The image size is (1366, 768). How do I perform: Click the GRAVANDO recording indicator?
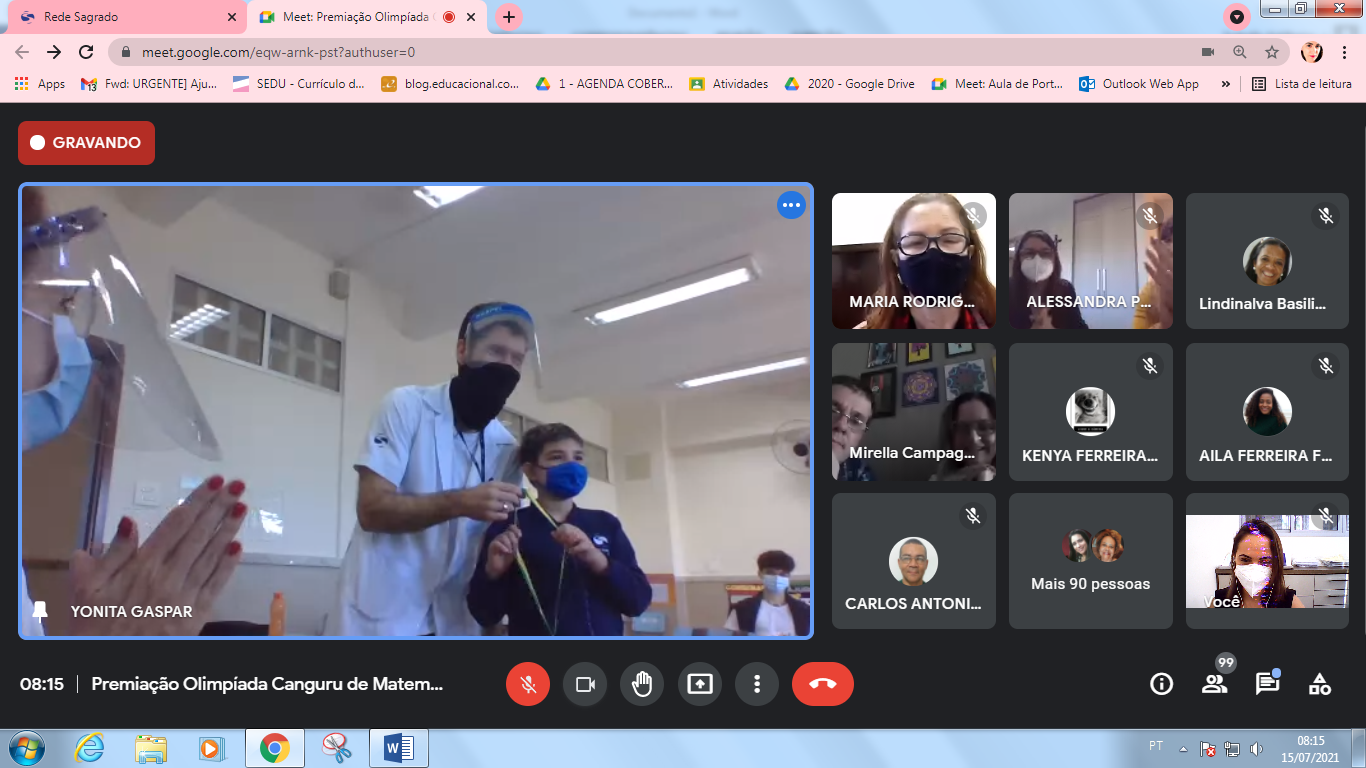pyautogui.click(x=86, y=143)
